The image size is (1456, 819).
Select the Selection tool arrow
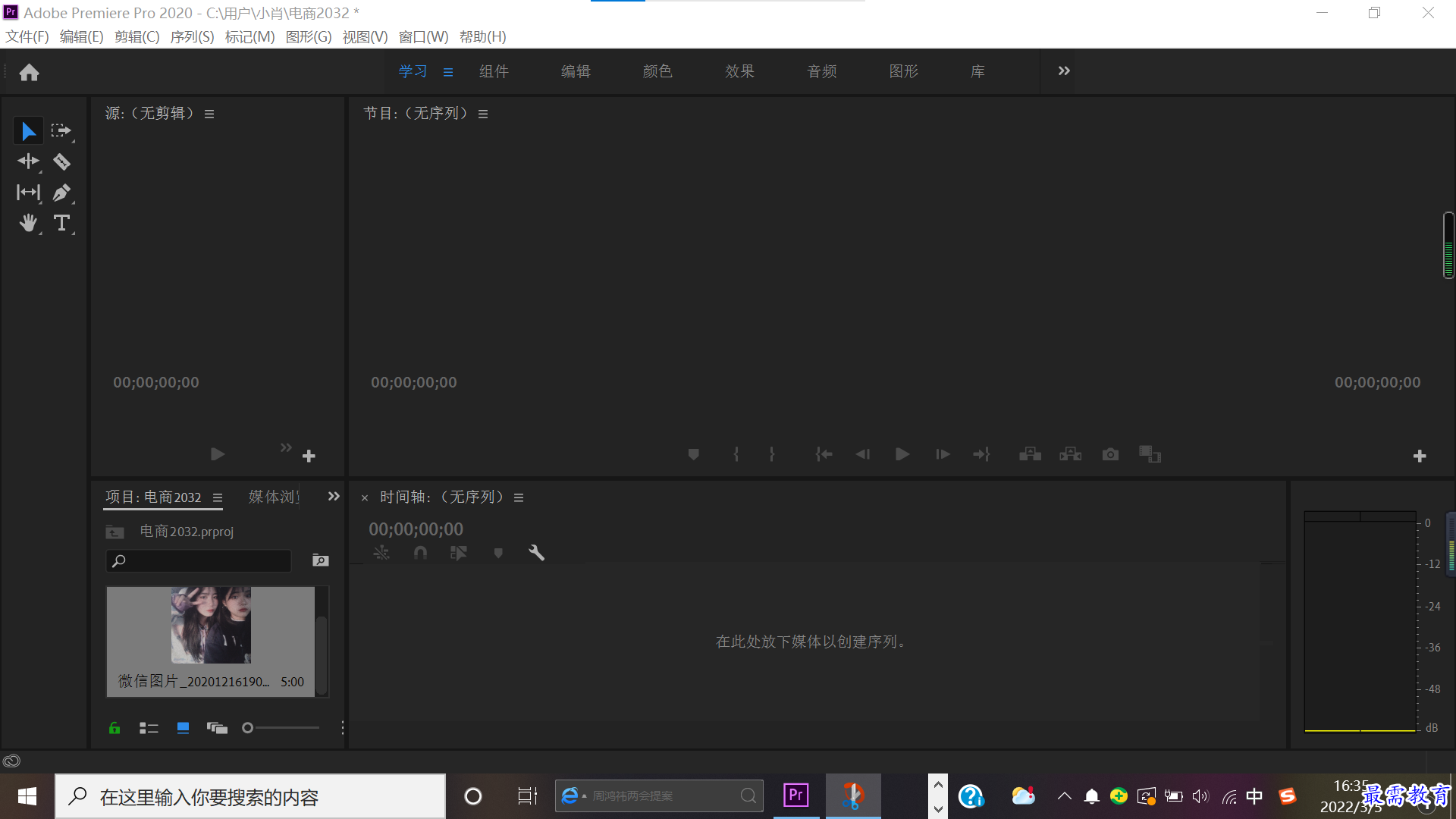[28, 131]
